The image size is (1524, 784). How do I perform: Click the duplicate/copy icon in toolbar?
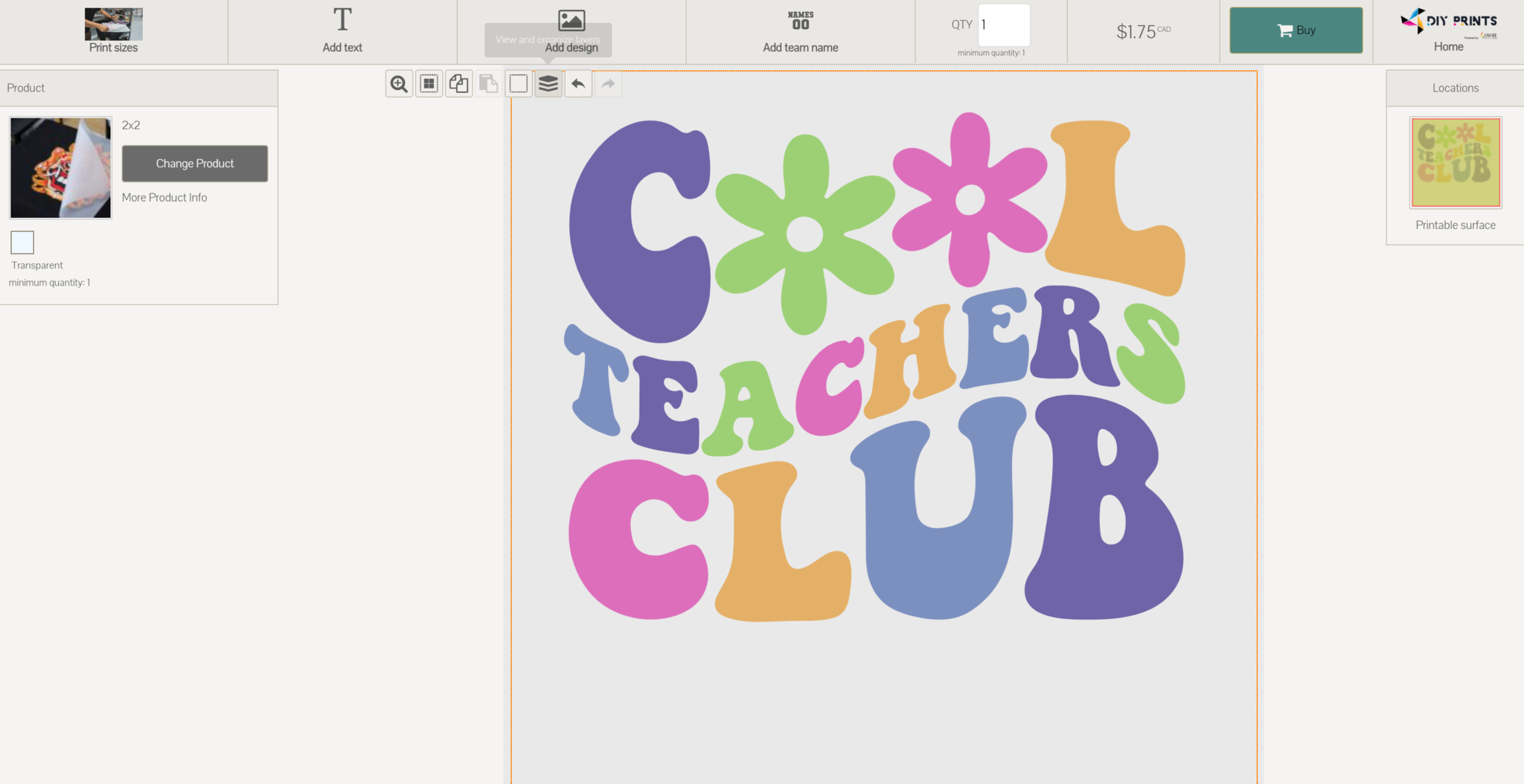459,84
